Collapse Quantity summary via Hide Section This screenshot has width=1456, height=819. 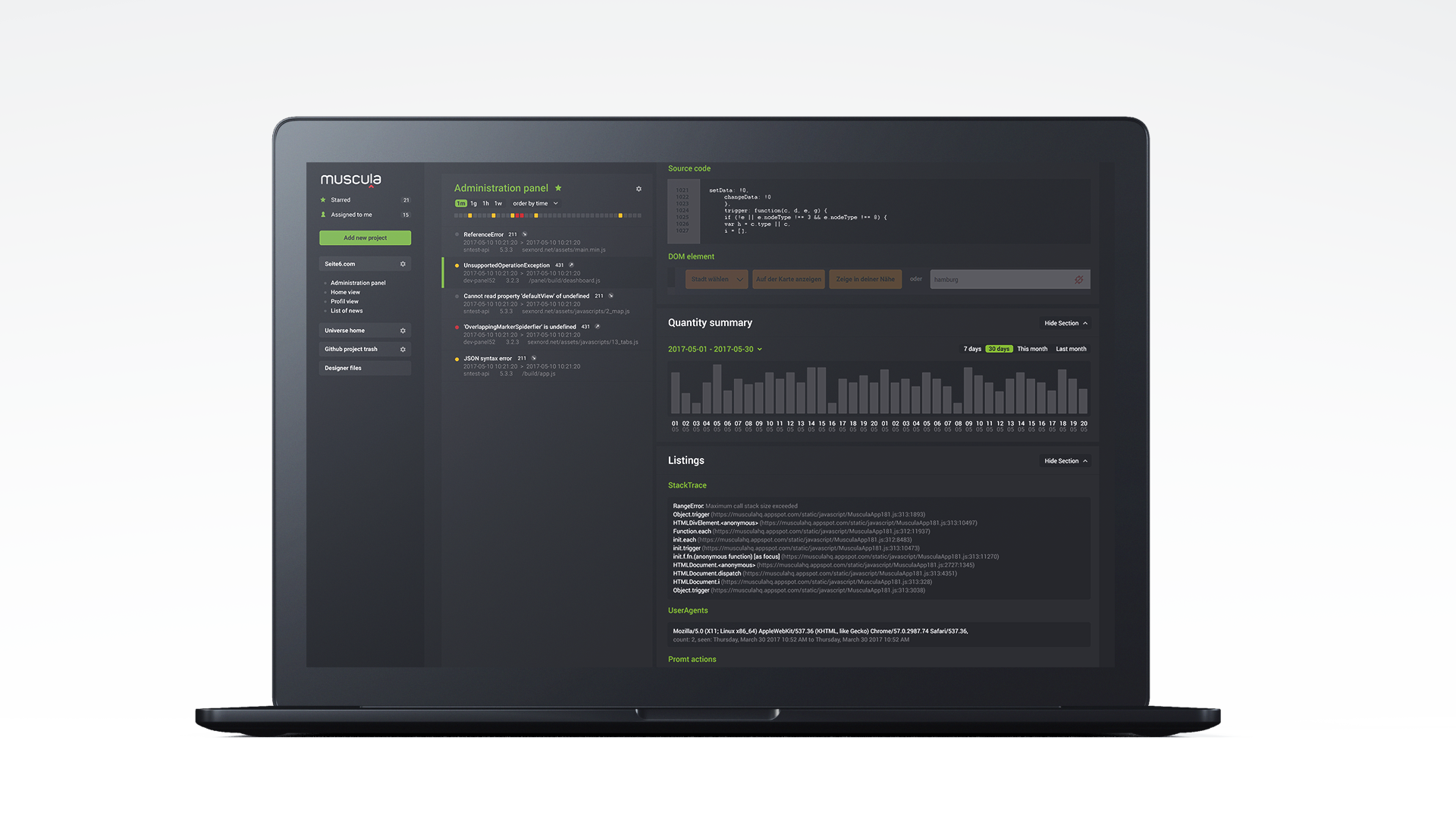point(1065,323)
